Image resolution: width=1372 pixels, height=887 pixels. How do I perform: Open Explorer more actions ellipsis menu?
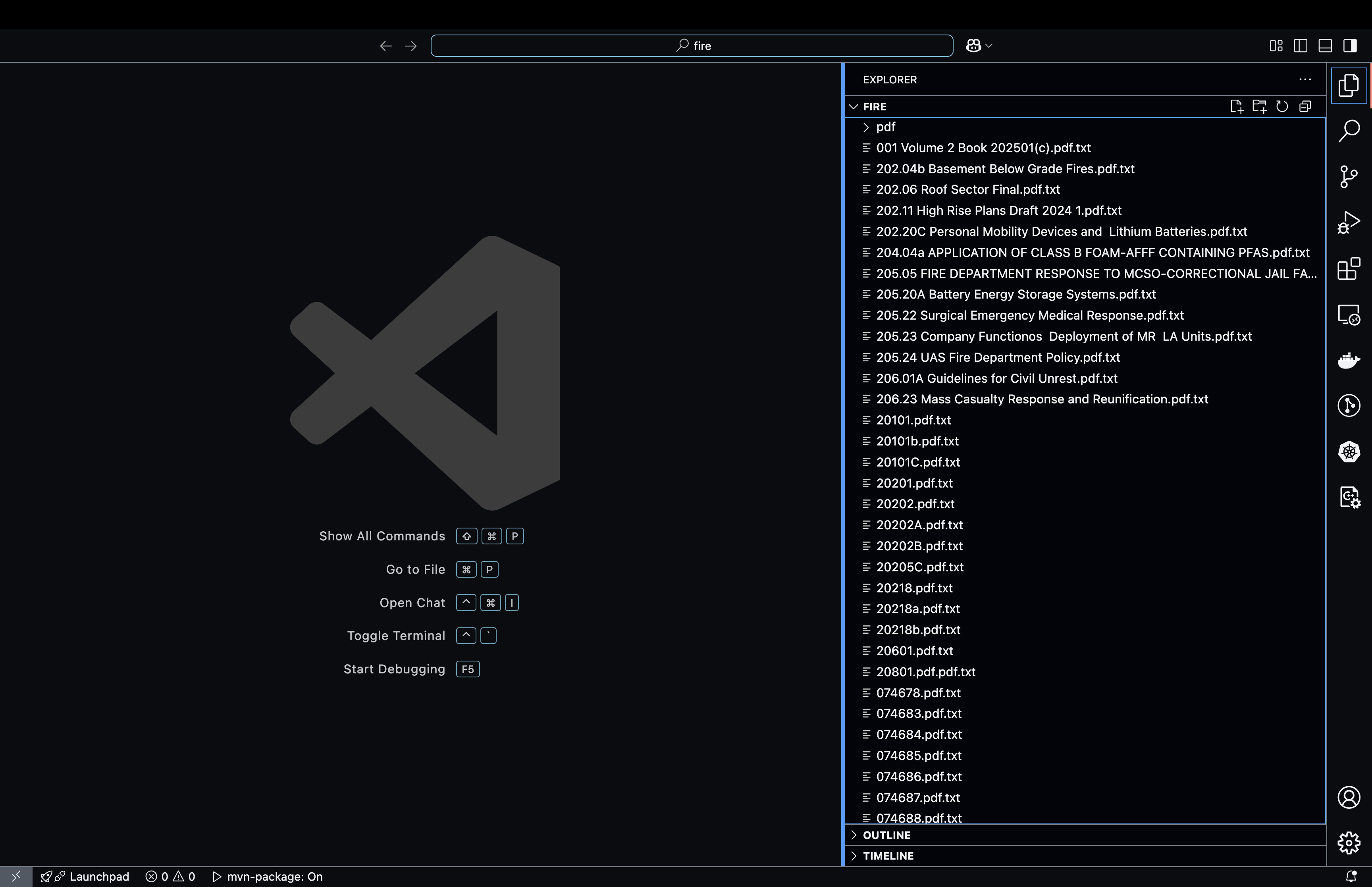click(1305, 79)
